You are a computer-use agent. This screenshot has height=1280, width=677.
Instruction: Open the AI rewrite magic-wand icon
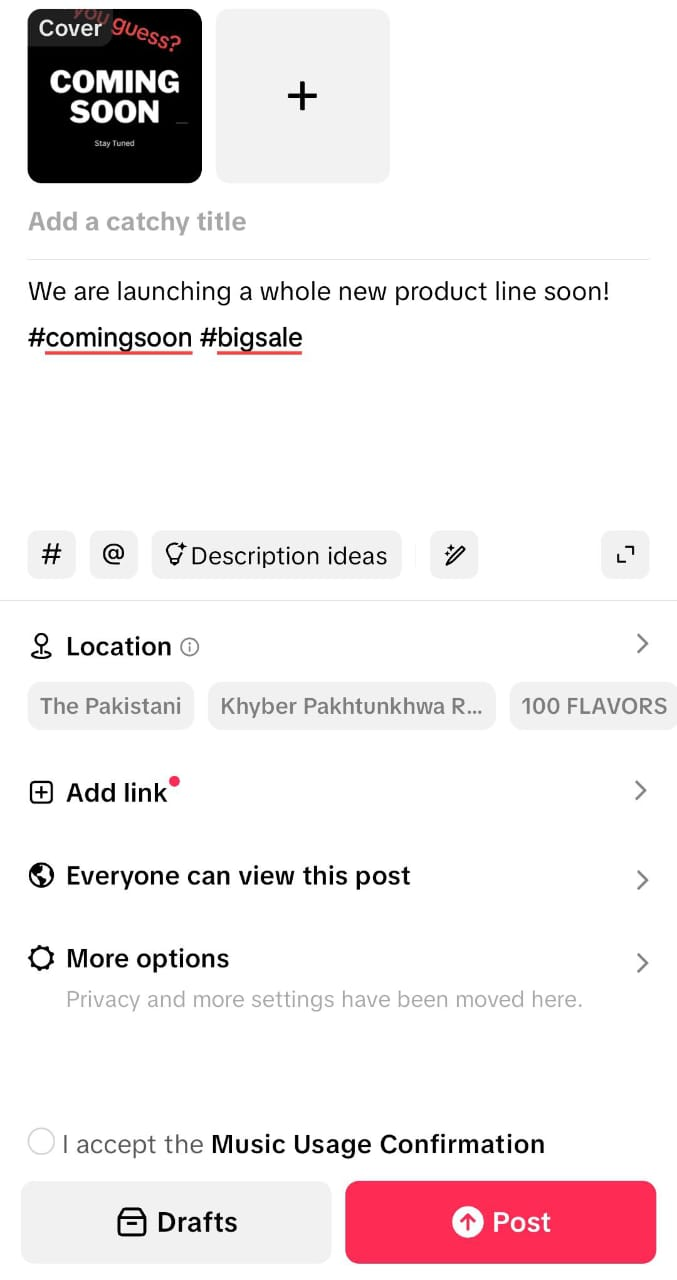[454, 555]
